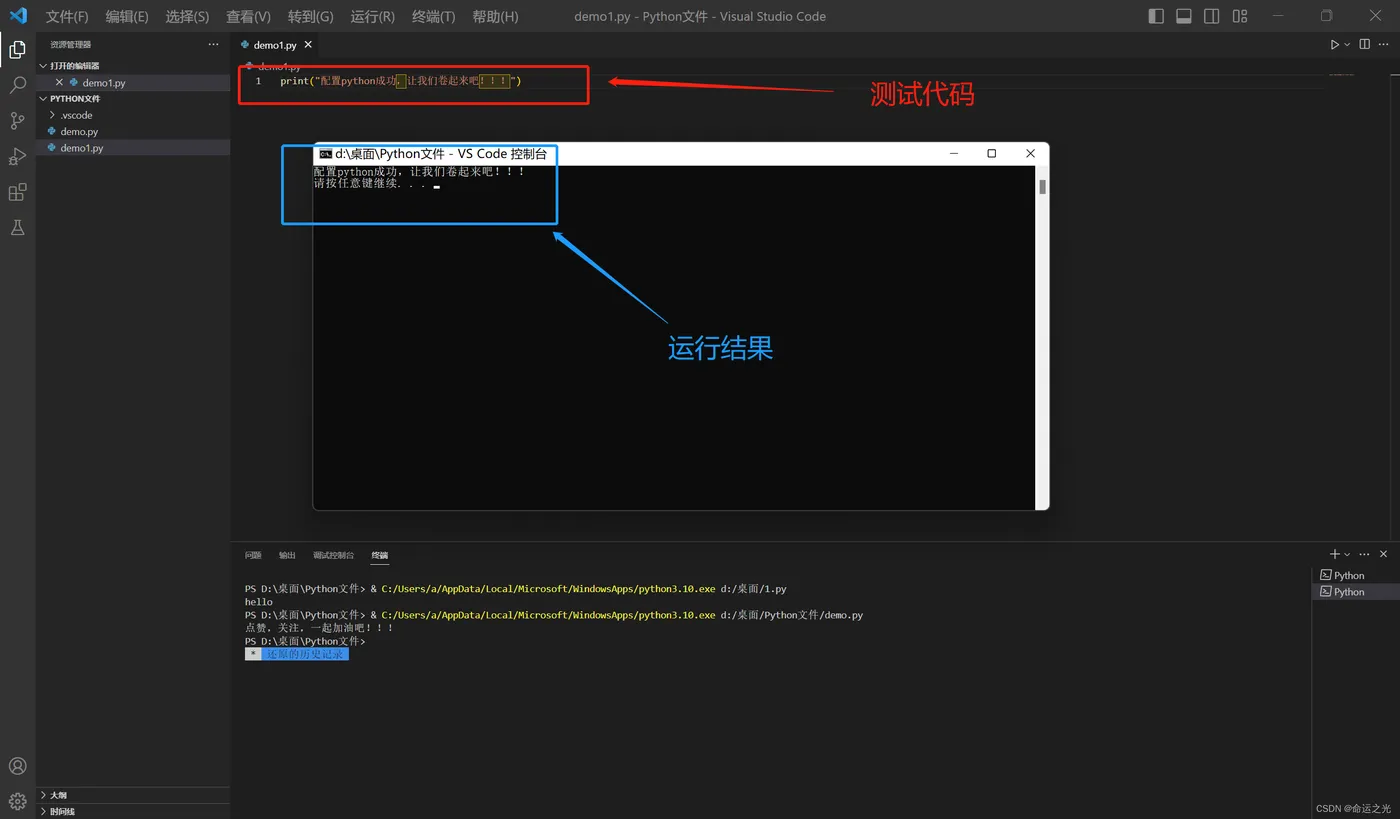
Task: Open the 查看(V) menu
Action: (248, 16)
